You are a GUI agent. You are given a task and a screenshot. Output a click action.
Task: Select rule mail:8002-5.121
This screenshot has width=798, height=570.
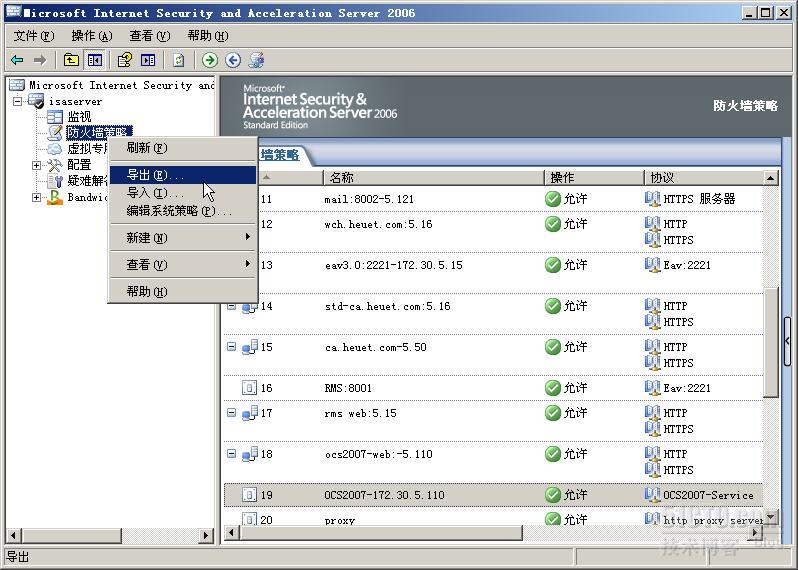pyautogui.click(x=369, y=199)
